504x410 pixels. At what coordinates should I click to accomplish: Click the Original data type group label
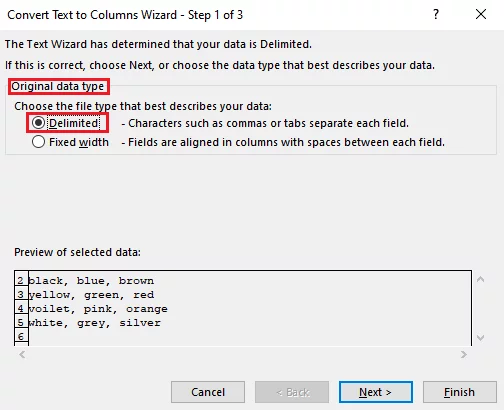[58, 86]
